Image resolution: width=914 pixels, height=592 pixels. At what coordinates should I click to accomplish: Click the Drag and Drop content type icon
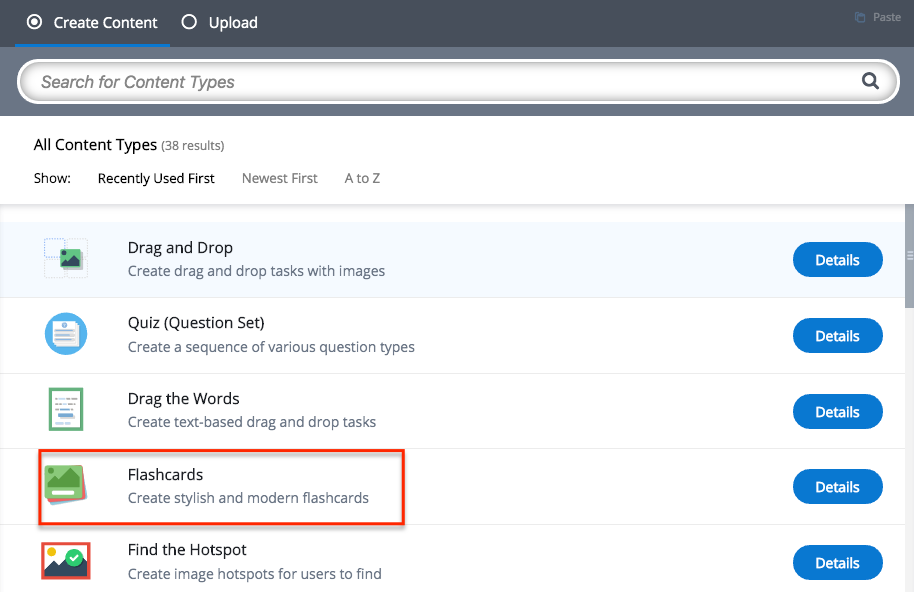(x=66, y=258)
